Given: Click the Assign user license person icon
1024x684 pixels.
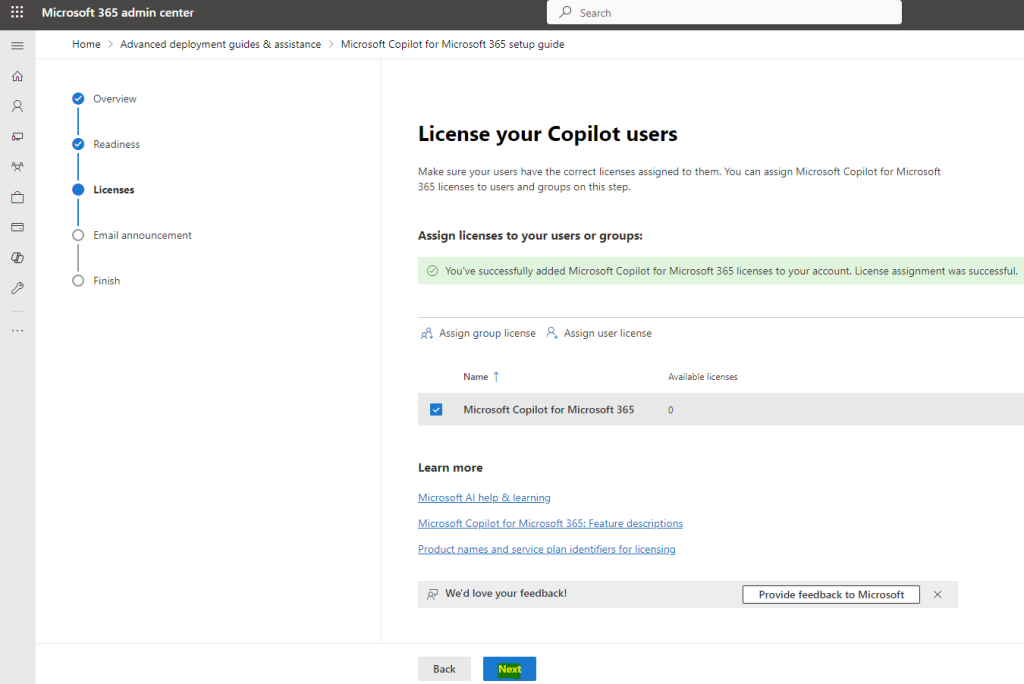Looking at the screenshot, I should click(x=552, y=333).
